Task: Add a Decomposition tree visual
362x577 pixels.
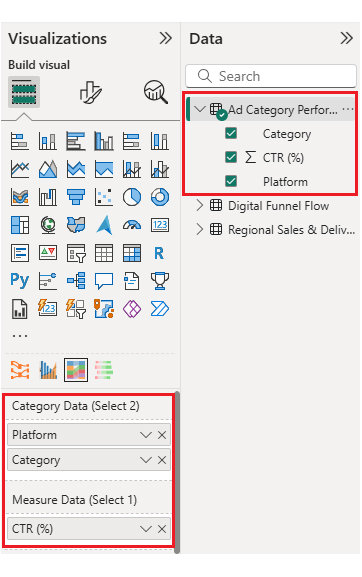Action: pyautogui.click(x=76, y=281)
